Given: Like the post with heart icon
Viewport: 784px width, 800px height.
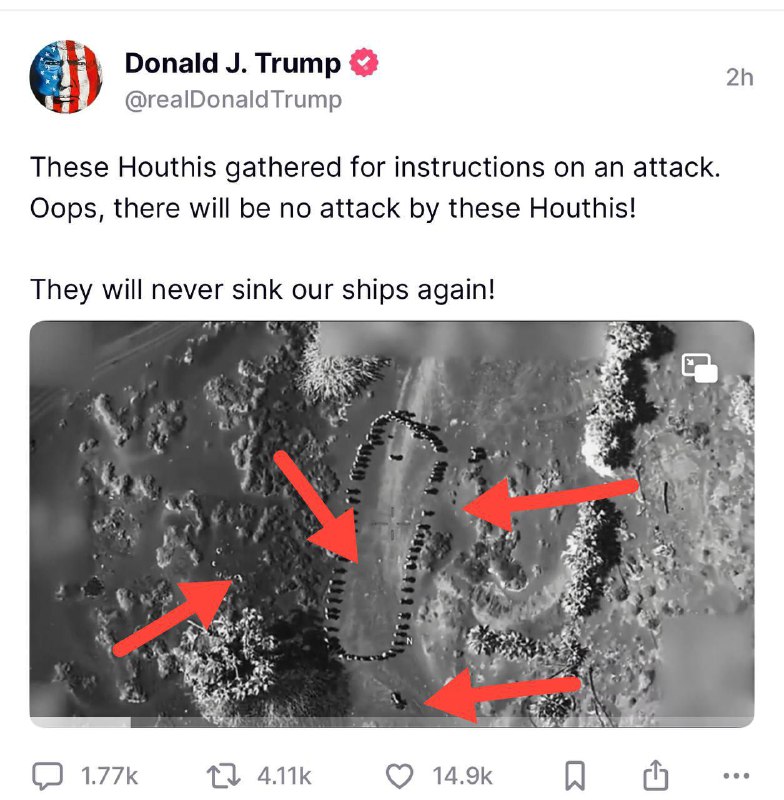Looking at the screenshot, I should (x=399, y=777).
